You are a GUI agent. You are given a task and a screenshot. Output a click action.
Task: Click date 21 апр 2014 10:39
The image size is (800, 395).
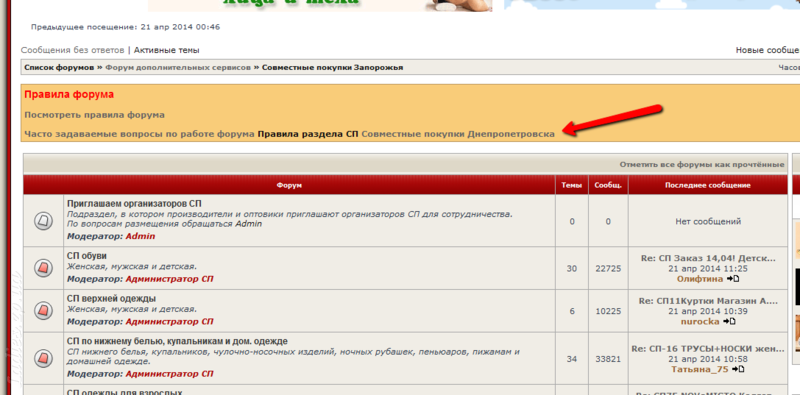(708, 311)
